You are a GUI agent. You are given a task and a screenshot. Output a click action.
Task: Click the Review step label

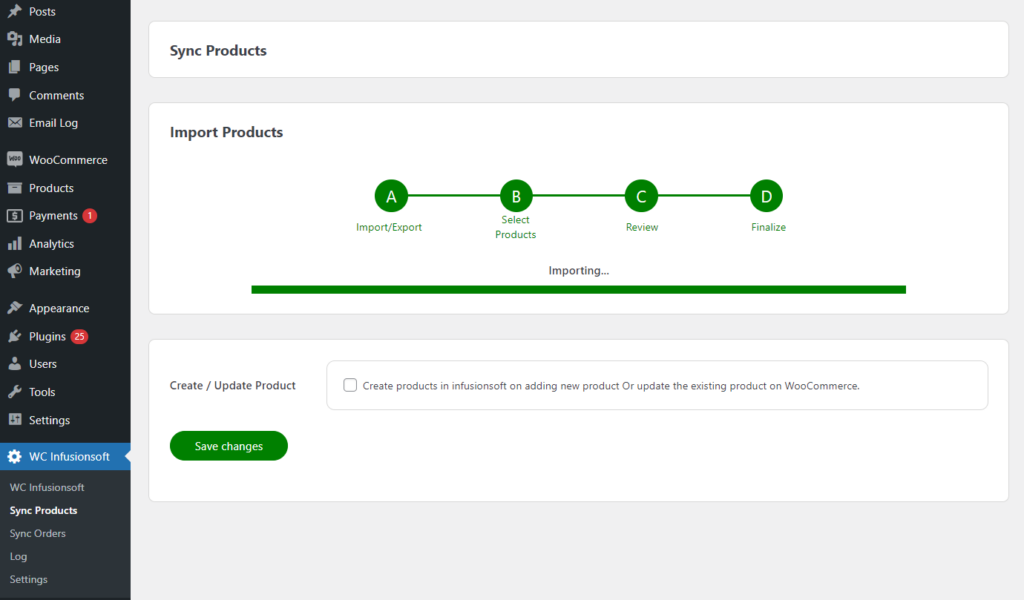(x=642, y=227)
